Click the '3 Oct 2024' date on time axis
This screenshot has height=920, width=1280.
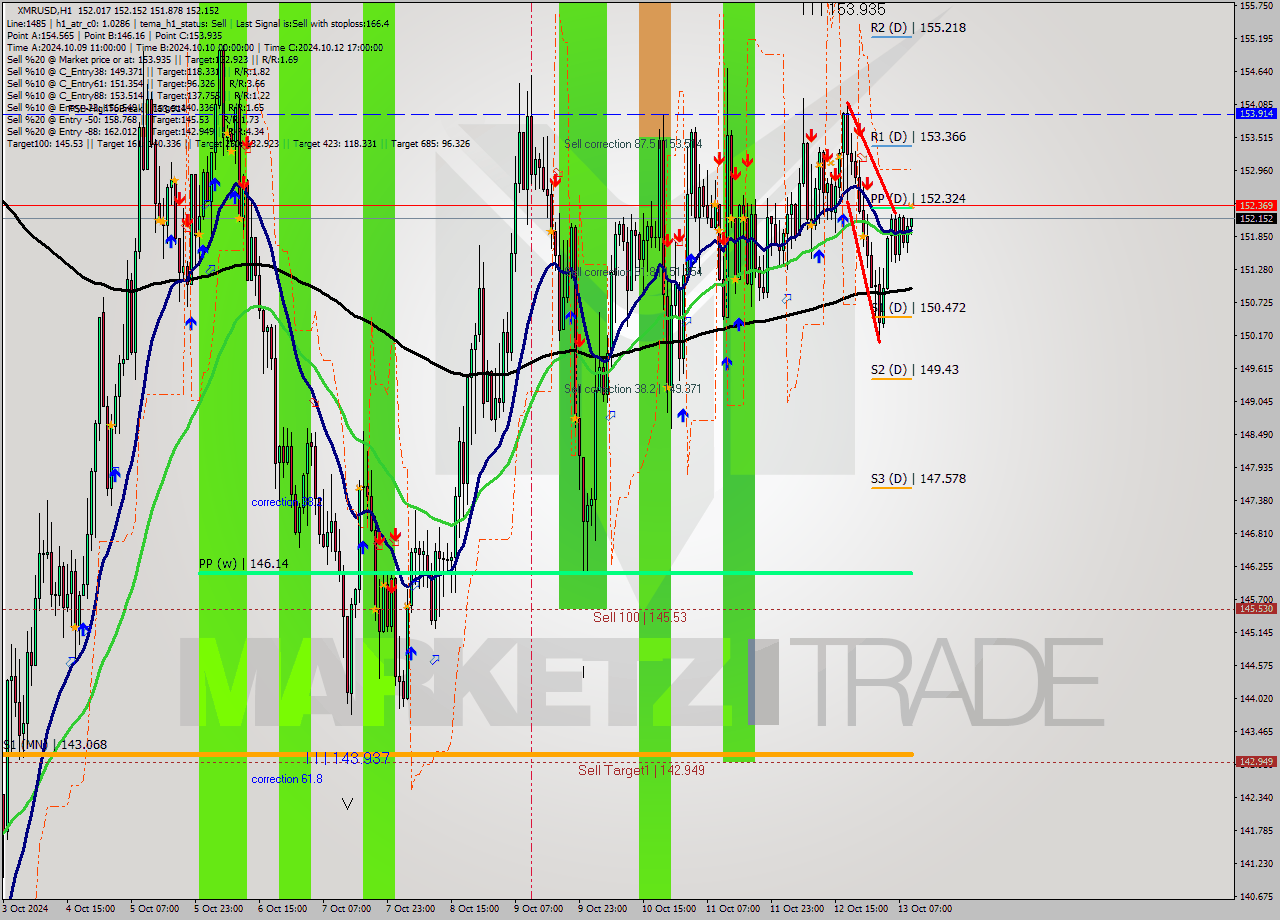23,909
